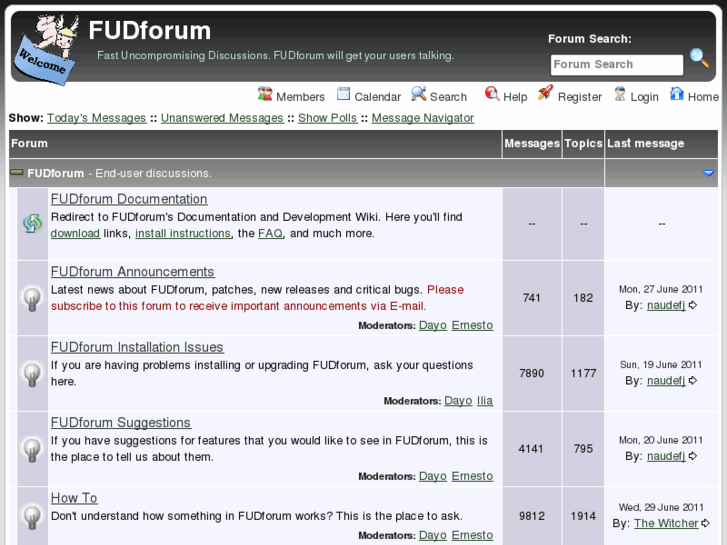The image size is (727, 545).
Task: Click the FUDforum category title text
Action: click(56, 173)
